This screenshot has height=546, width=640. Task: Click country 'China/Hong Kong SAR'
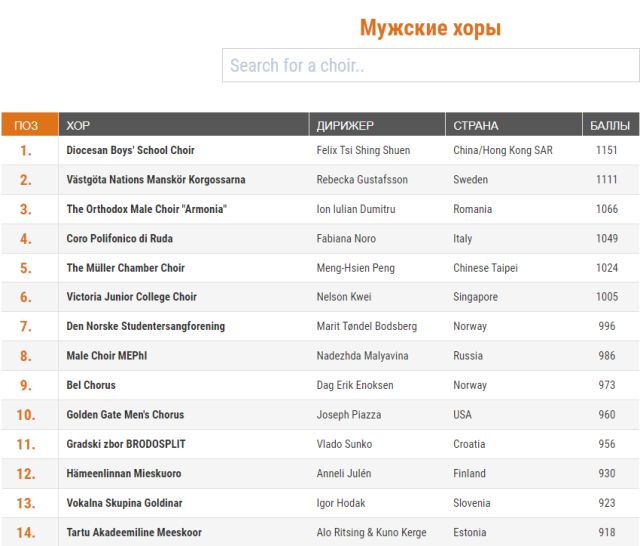(x=503, y=150)
